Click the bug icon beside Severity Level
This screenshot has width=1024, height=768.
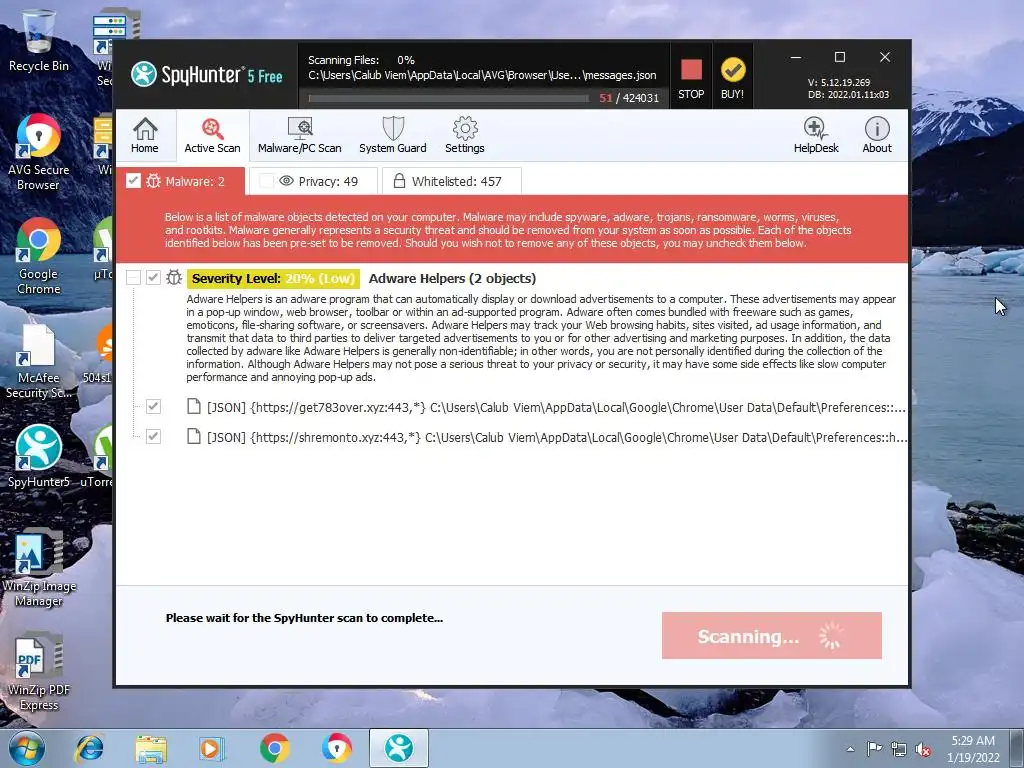click(x=174, y=278)
